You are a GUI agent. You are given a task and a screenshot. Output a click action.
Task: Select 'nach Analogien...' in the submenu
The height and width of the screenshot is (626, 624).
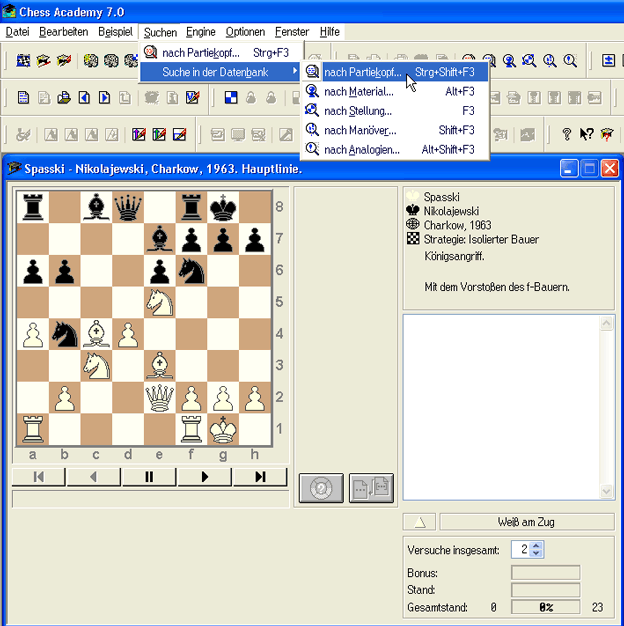click(x=395, y=150)
